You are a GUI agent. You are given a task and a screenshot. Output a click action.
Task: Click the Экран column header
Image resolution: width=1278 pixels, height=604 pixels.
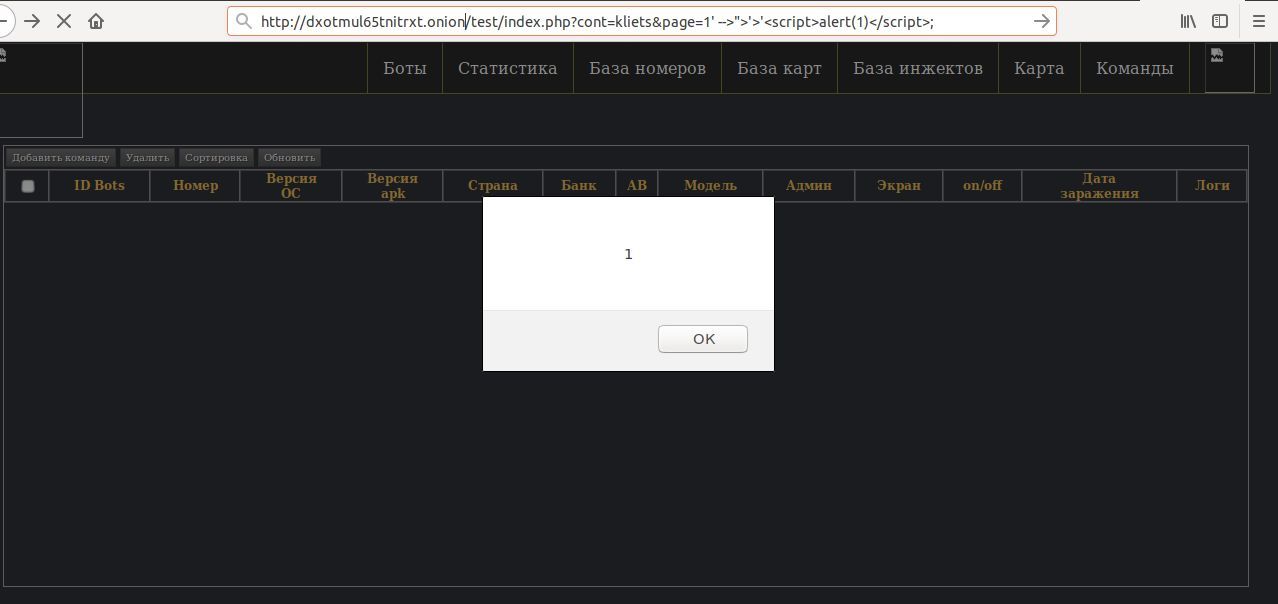click(x=899, y=186)
